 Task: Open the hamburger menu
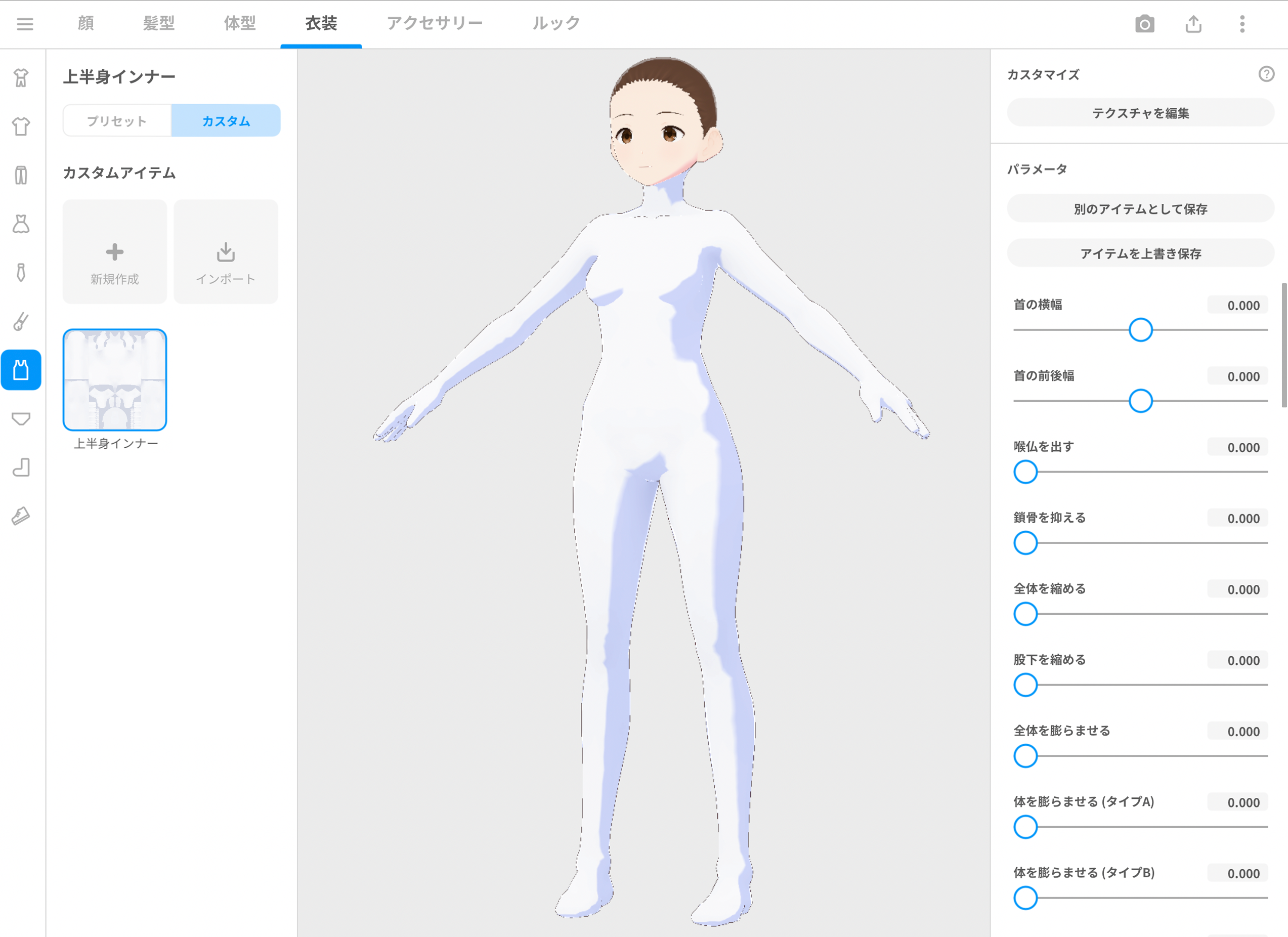click(25, 24)
